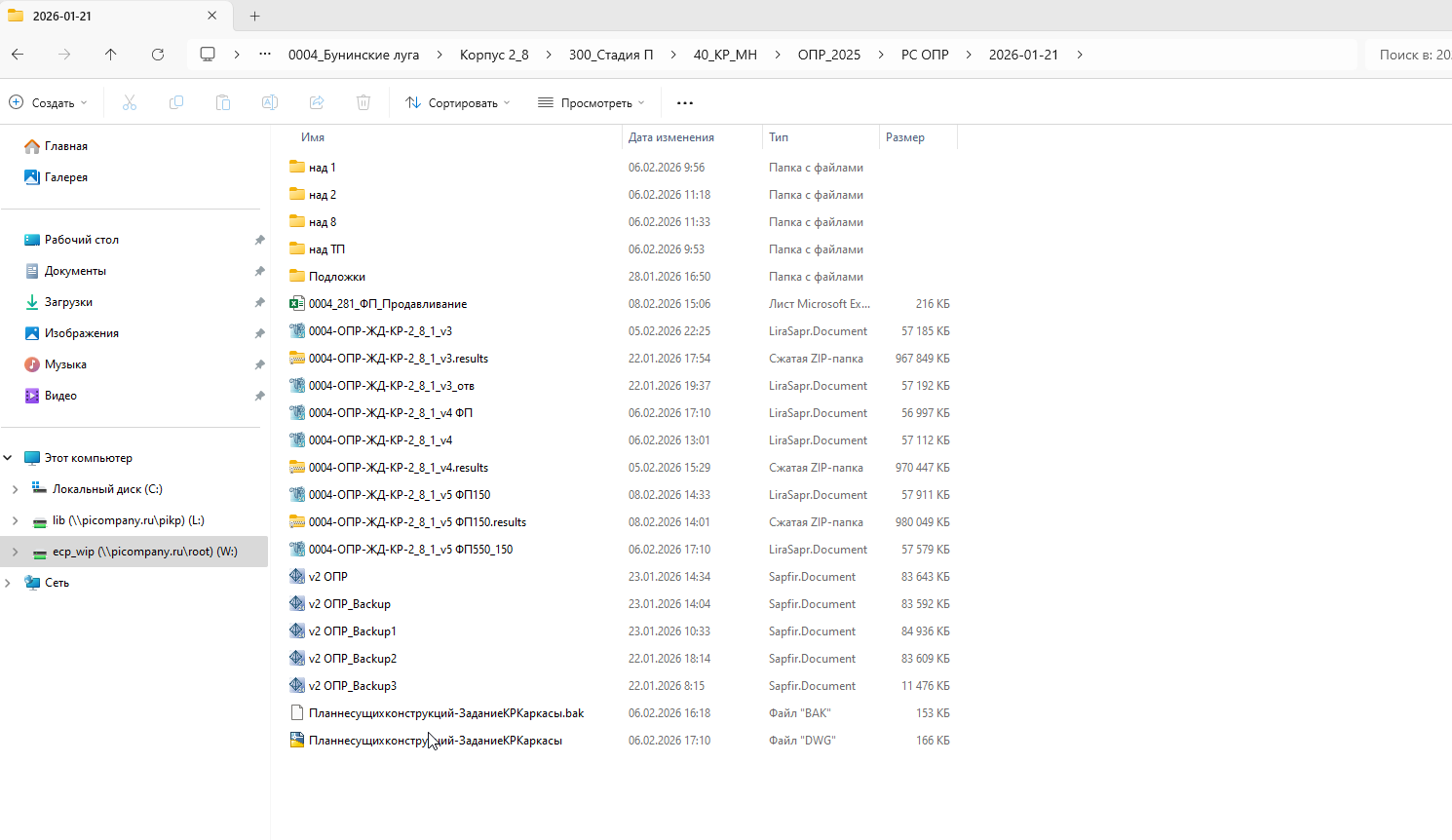Viewport: 1452px width, 840px height.
Task: Click the Cut scissors icon
Action: (x=130, y=102)
